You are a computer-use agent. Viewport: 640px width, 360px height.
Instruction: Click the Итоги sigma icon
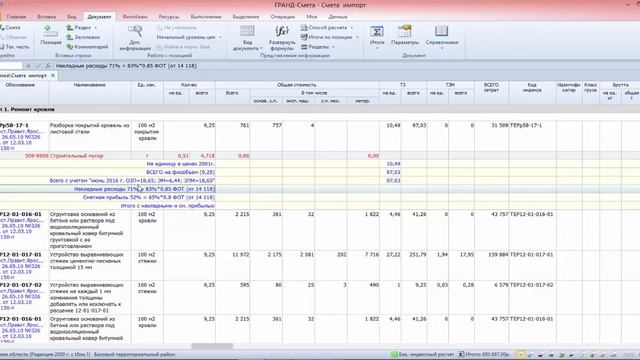(377, 31)
